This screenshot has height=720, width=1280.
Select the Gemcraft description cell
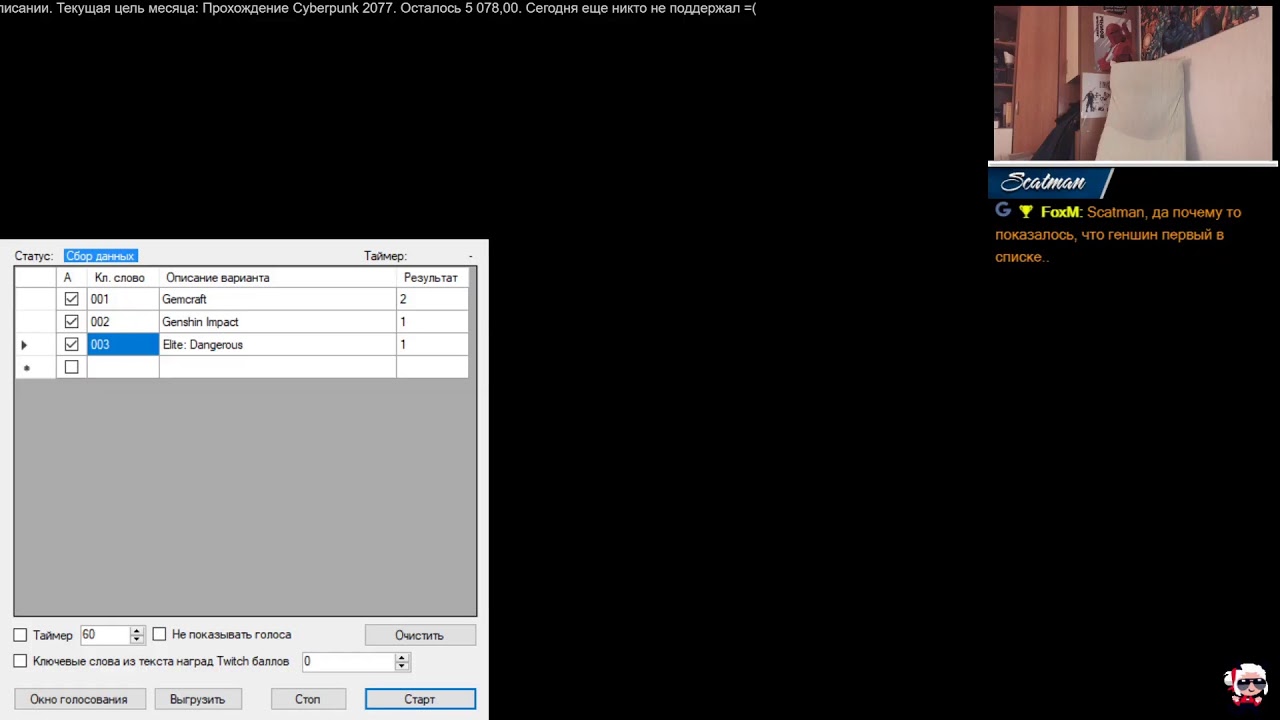pyautogui.click(x=278, y=299)
